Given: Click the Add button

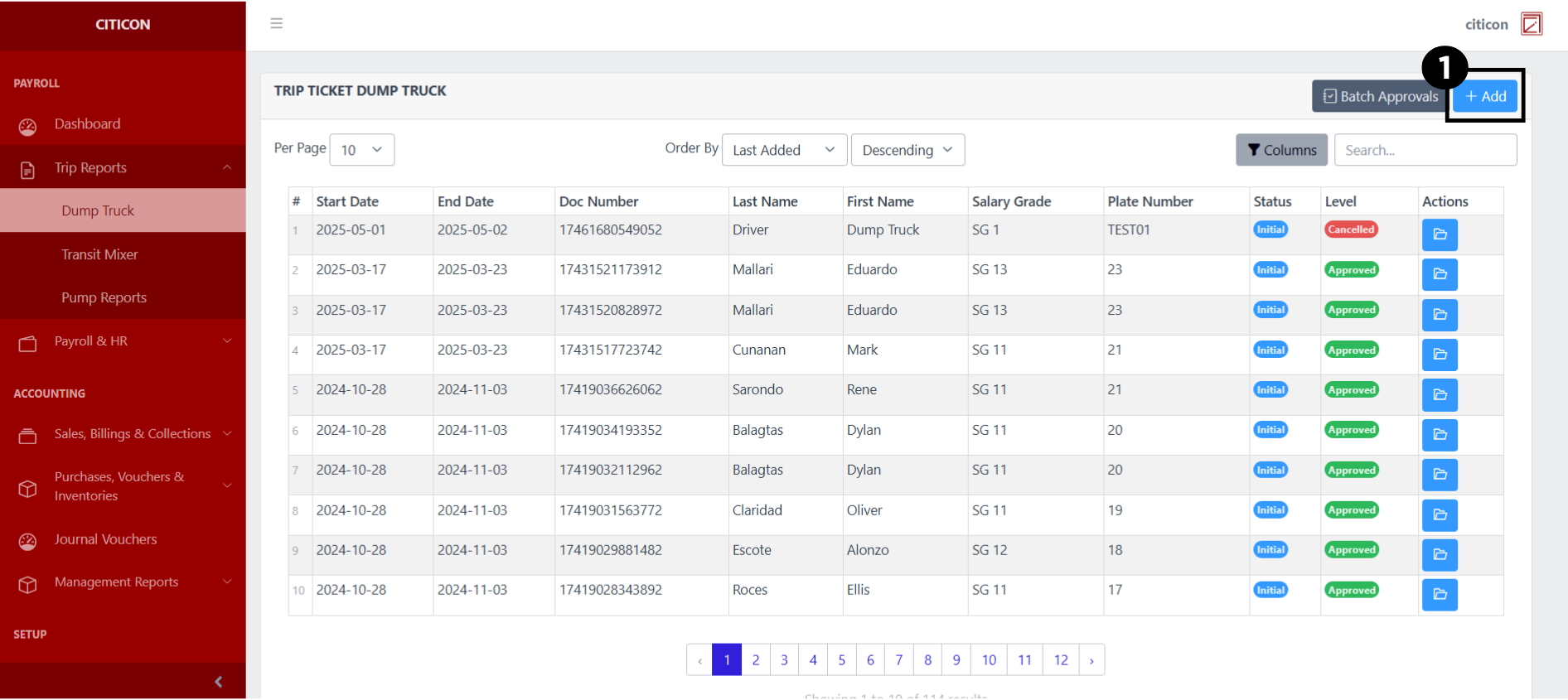Looking at the screenshot, I should pyautogui.click(x=1484, y=96).
